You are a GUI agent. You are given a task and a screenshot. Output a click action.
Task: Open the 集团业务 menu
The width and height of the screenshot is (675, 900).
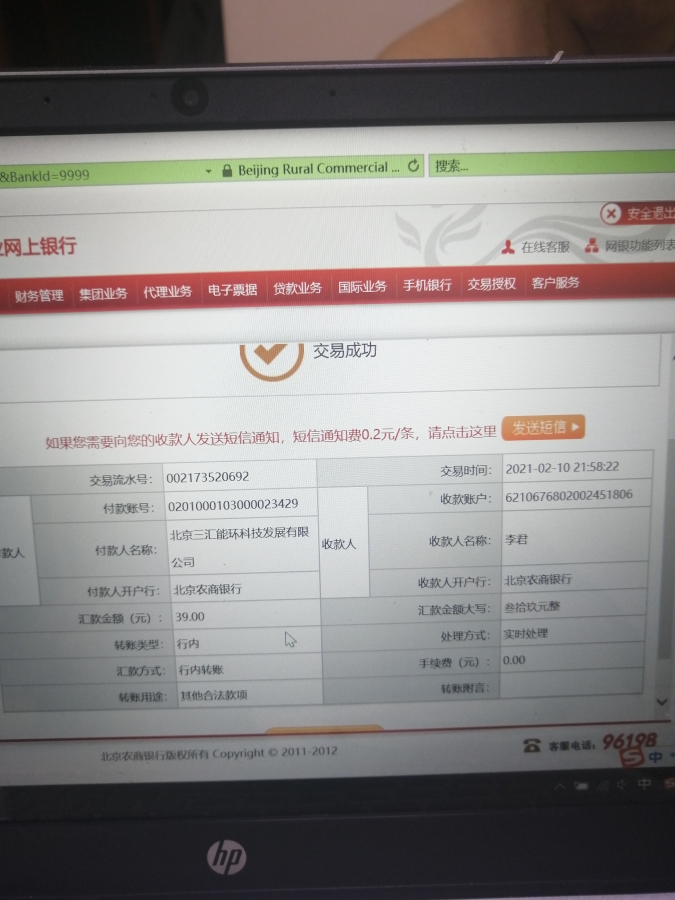tap(103, 293)
